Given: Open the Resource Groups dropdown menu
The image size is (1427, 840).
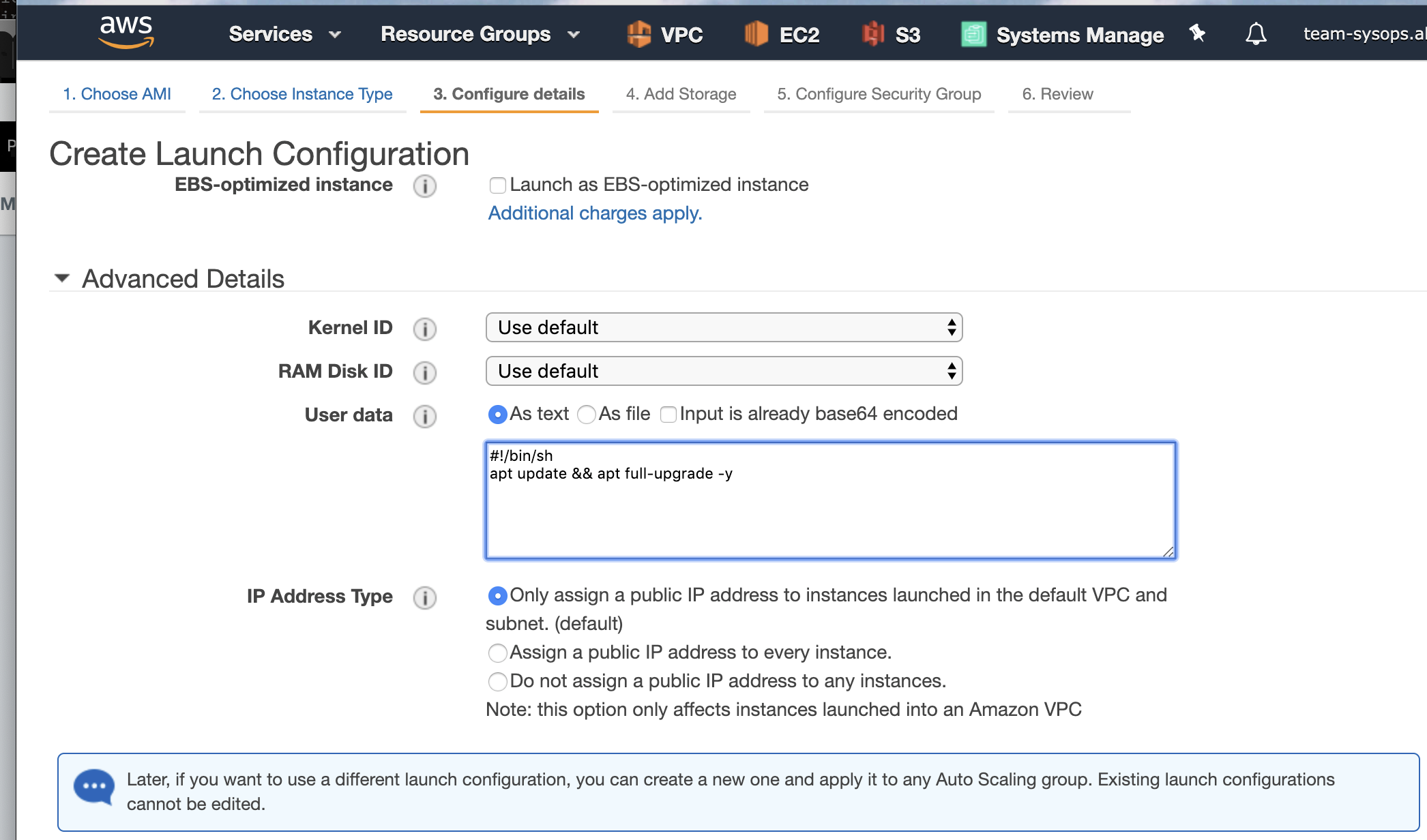Looking at the screenshot, I should (x=480, y=34).
